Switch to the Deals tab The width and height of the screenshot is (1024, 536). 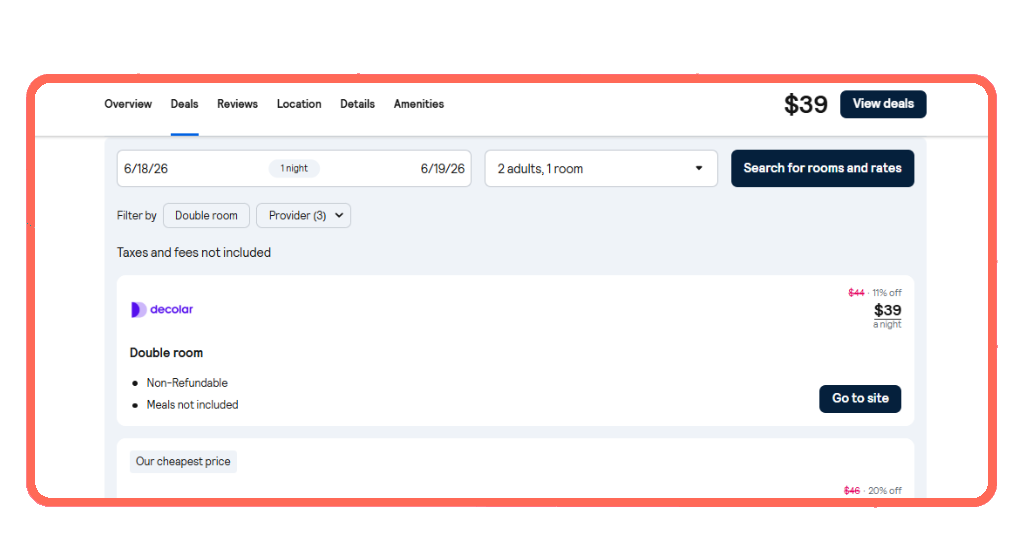[x=184, y=104]
